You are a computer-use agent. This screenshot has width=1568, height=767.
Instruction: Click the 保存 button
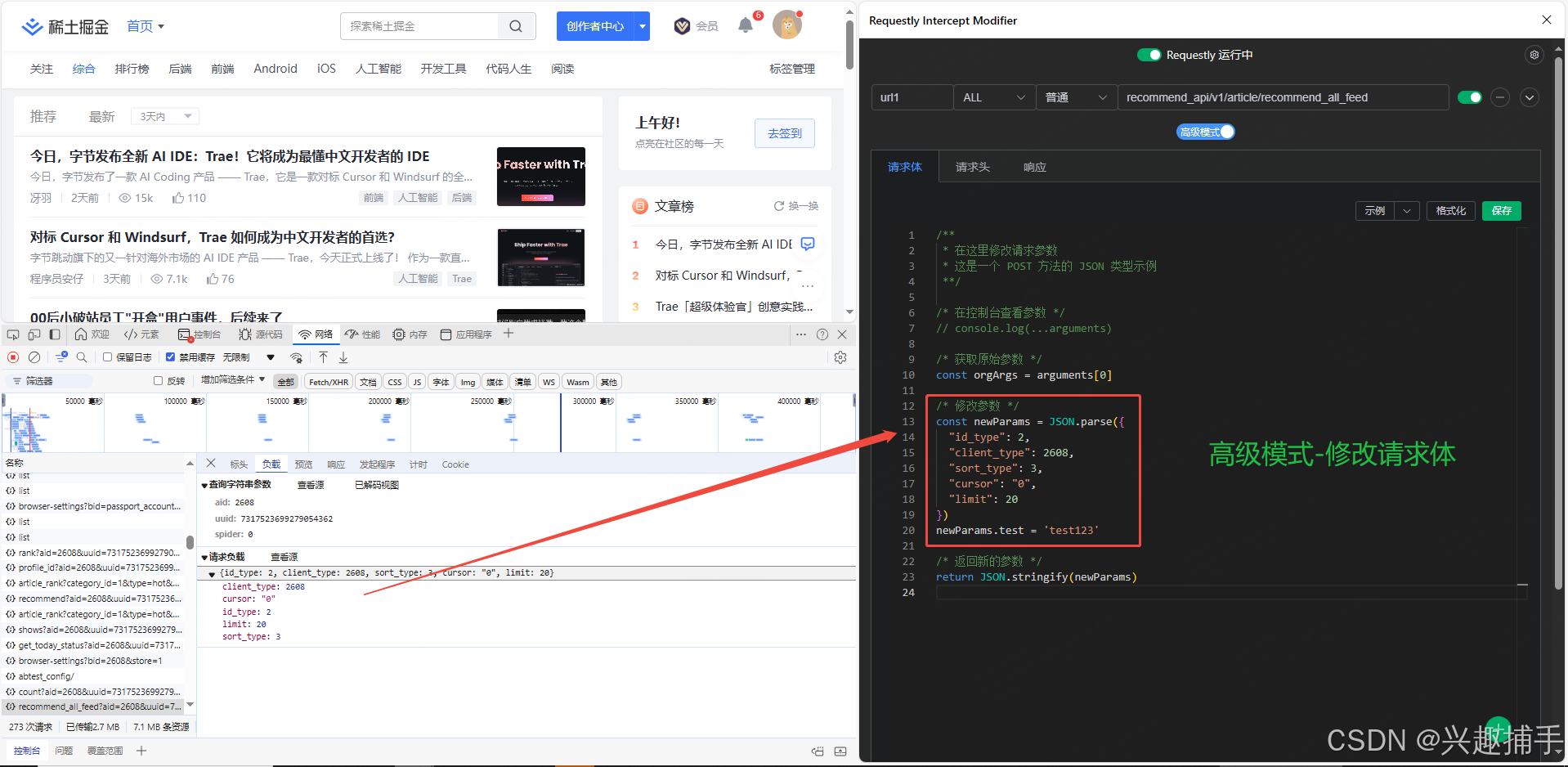coord(1501,210)
